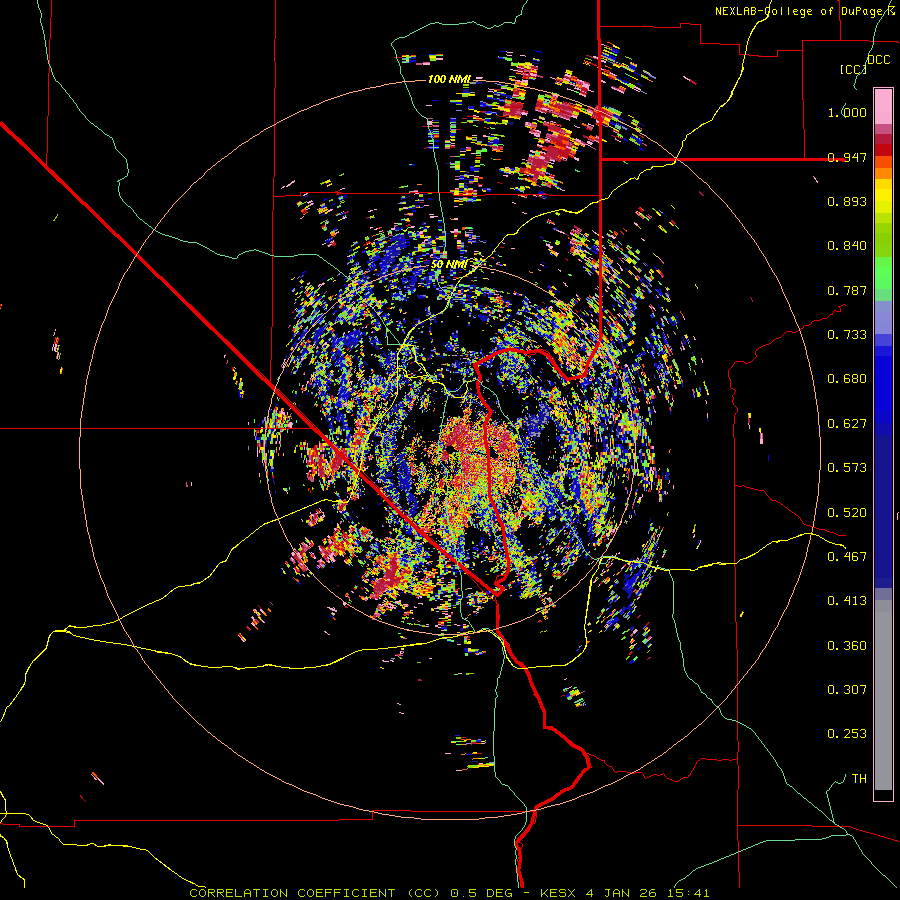The image size is (900, 900).
Task: Click the 50 NMI range ring label
Action: pyautogui.click(x=449, y=265)
